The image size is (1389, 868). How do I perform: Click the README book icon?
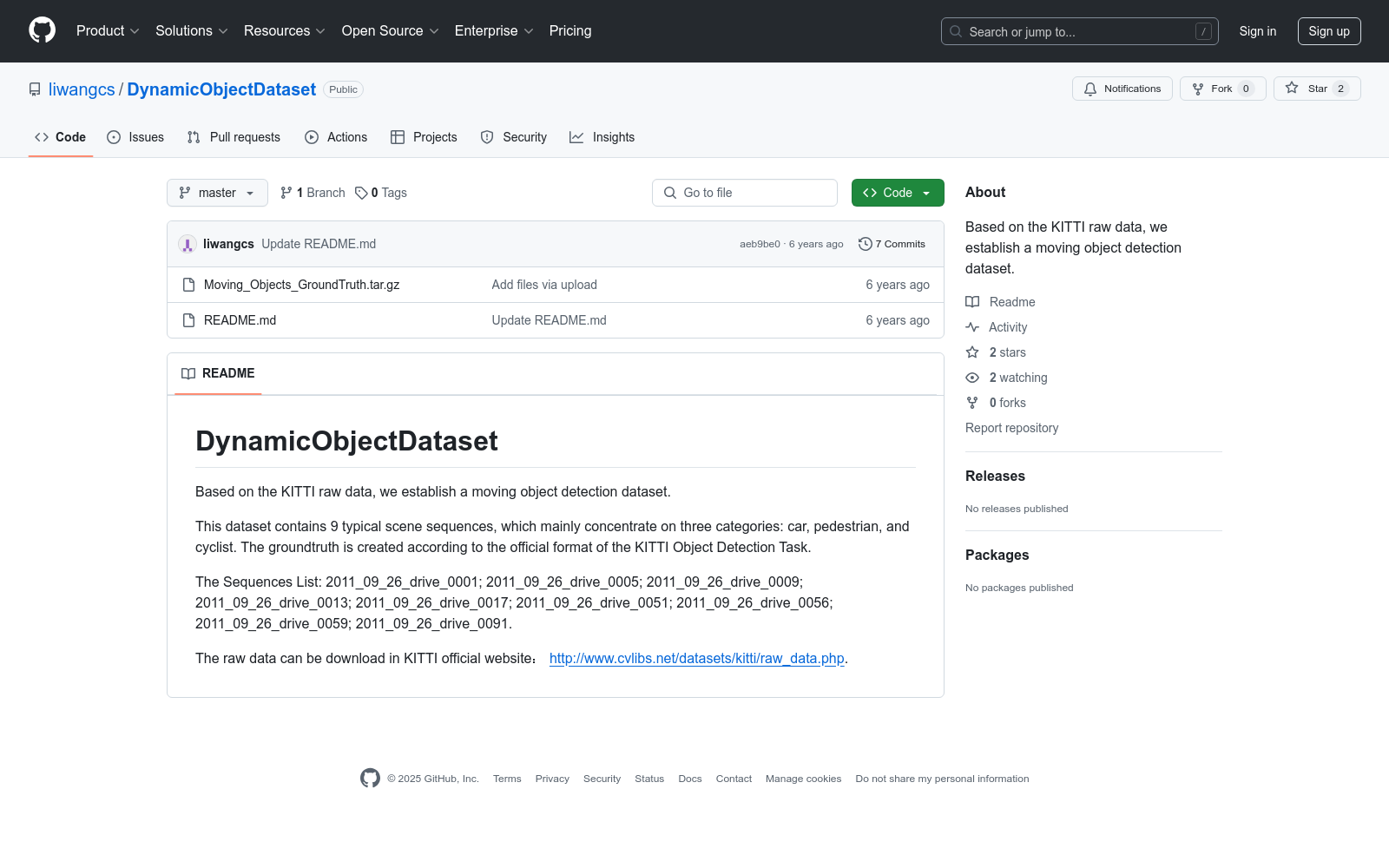click(x=188, y=373)
